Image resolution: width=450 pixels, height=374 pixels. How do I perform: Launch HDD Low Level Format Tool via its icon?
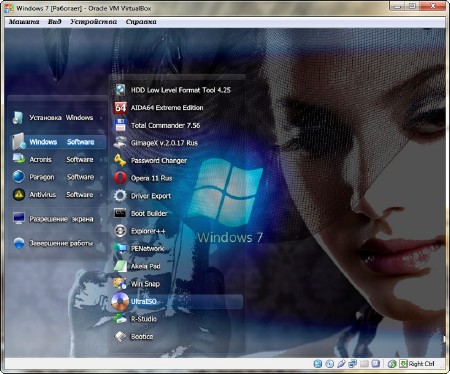click(x=120, y=89)
